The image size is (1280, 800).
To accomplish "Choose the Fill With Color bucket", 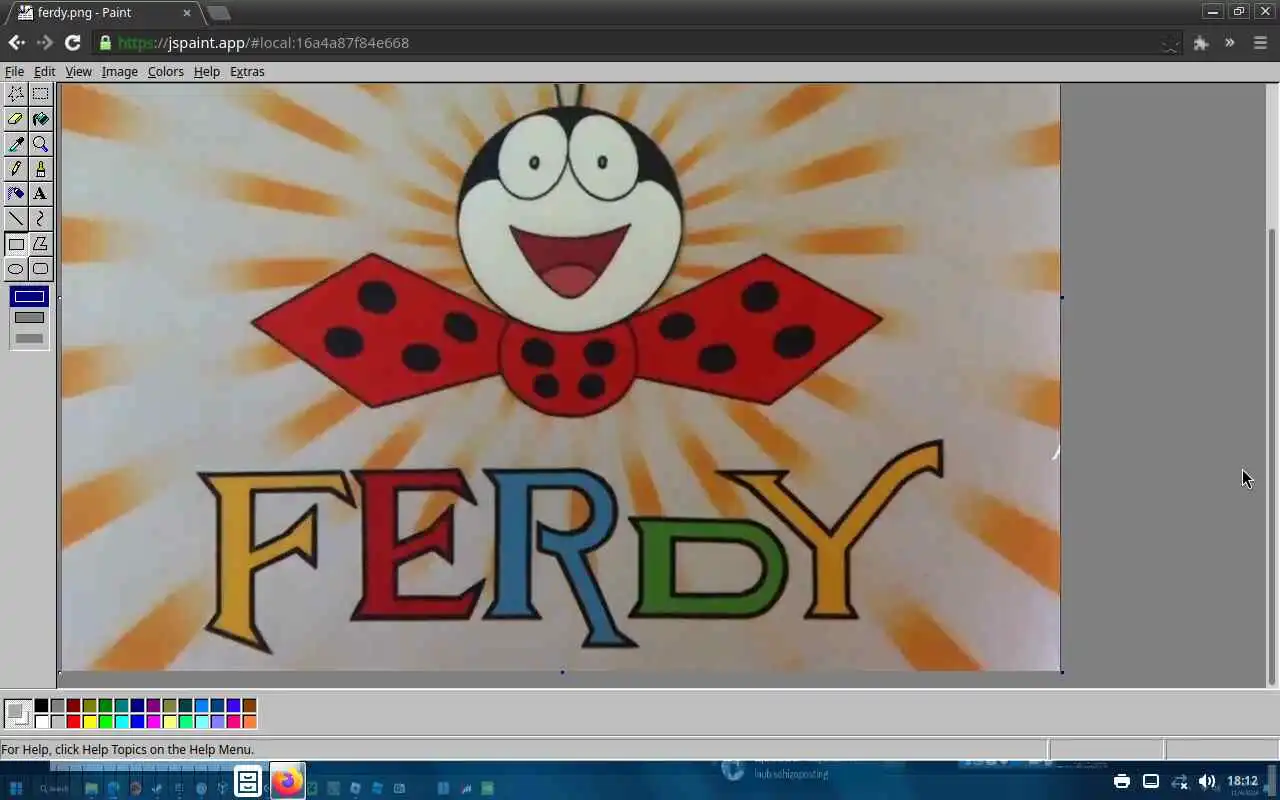I will (40, 119).
